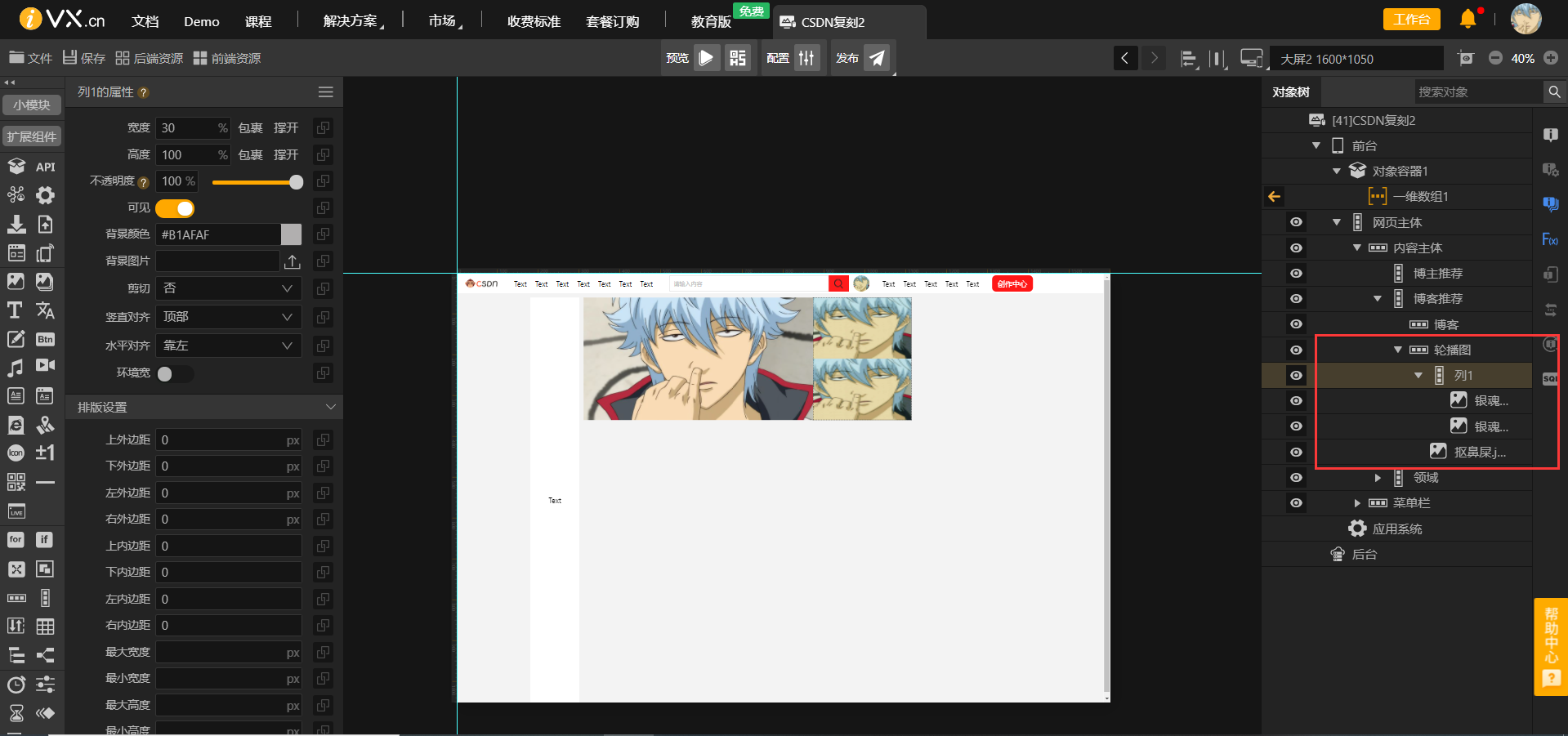Image resolution: width=1568 pixels, height=736 pixels.
Task: Select the 'for' loop component
Action: tap(16, 539)
